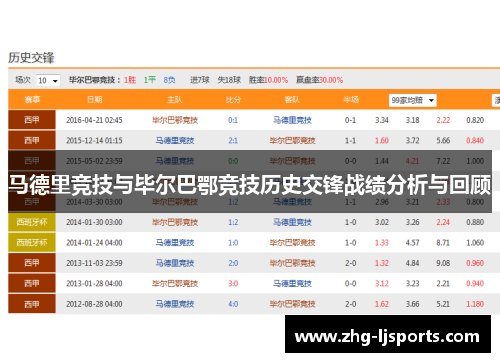Click the 半场 column header
Image resolution: width=500 pixels, height=362 pixels.
[351, 100]
